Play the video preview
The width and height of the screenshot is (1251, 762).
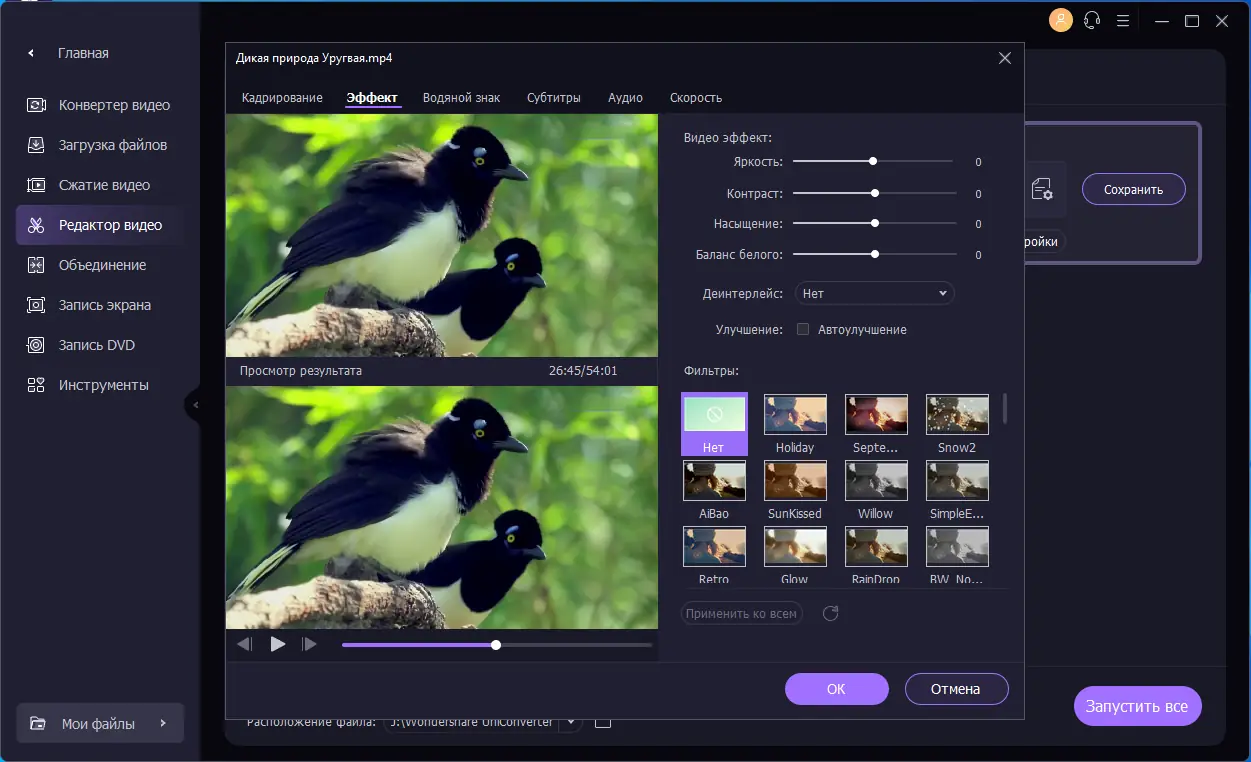(x=278, y=644)
